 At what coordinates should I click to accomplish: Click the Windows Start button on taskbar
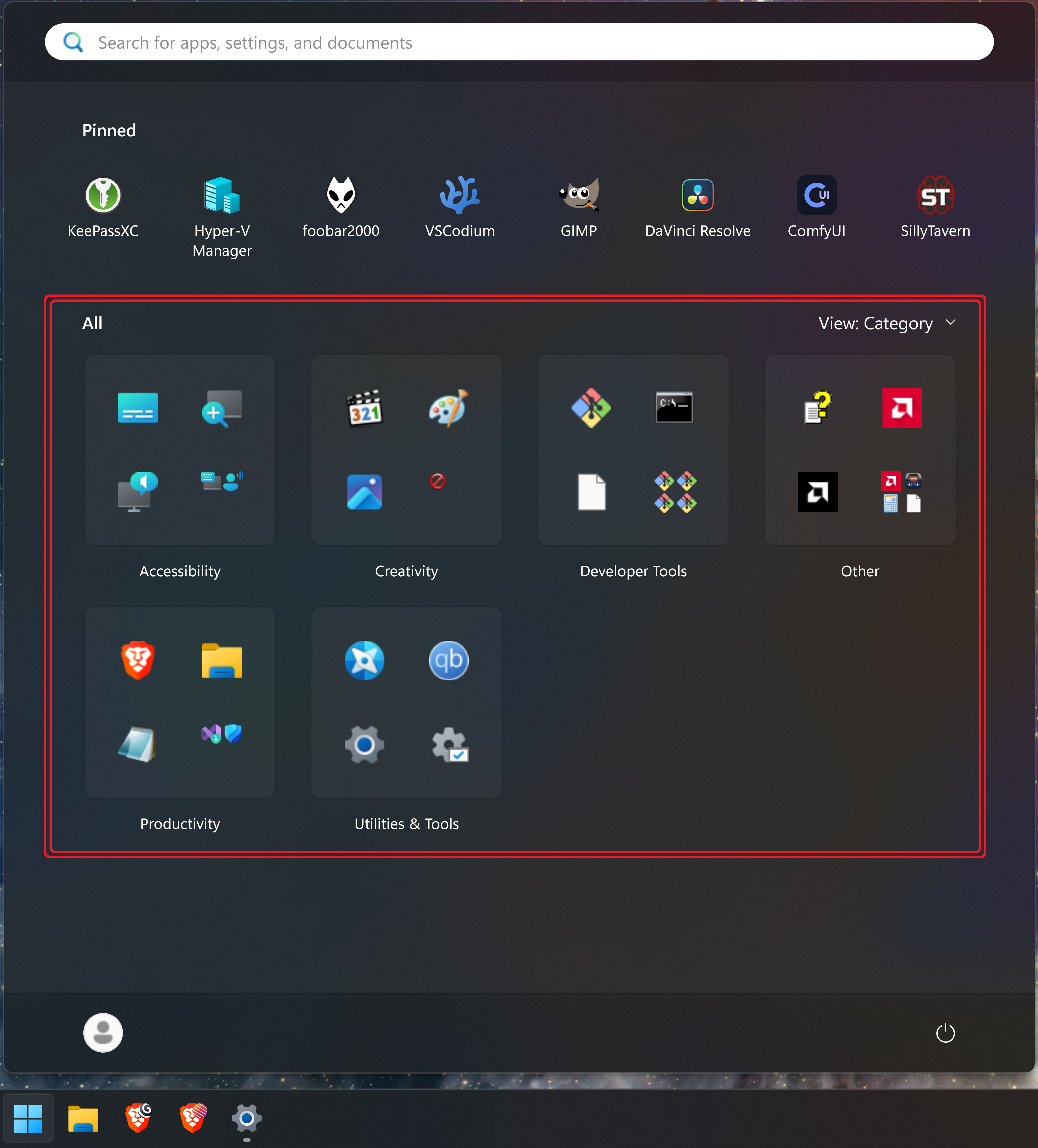click(28, 1119)
